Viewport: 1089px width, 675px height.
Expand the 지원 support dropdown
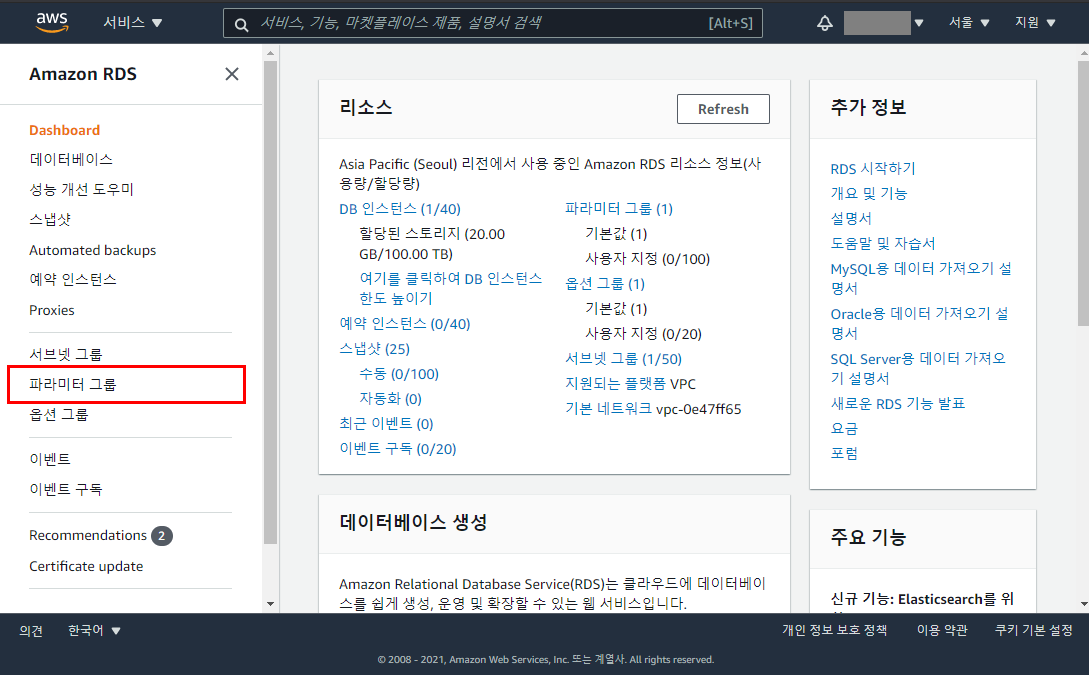(x=1035, y=22)
